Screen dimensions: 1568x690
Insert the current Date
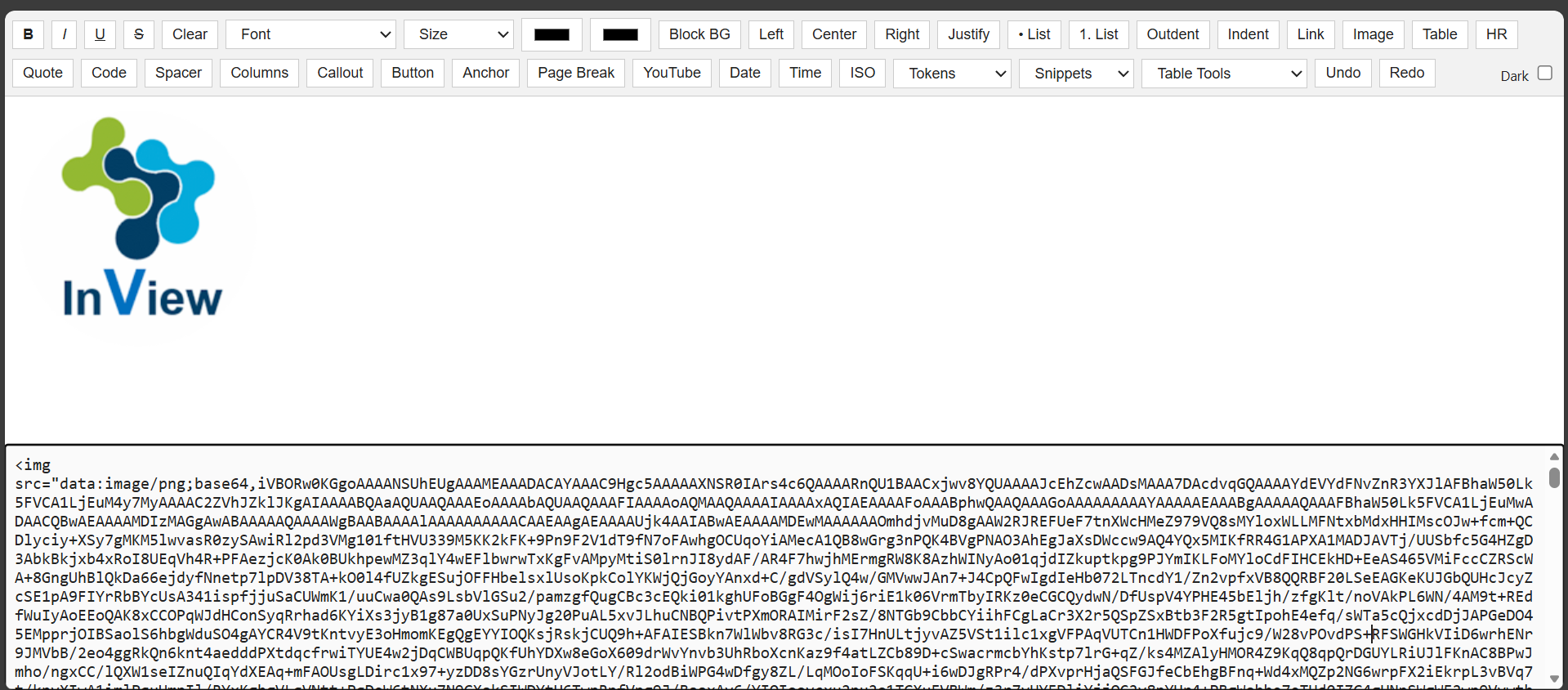(x=745, y=73)
